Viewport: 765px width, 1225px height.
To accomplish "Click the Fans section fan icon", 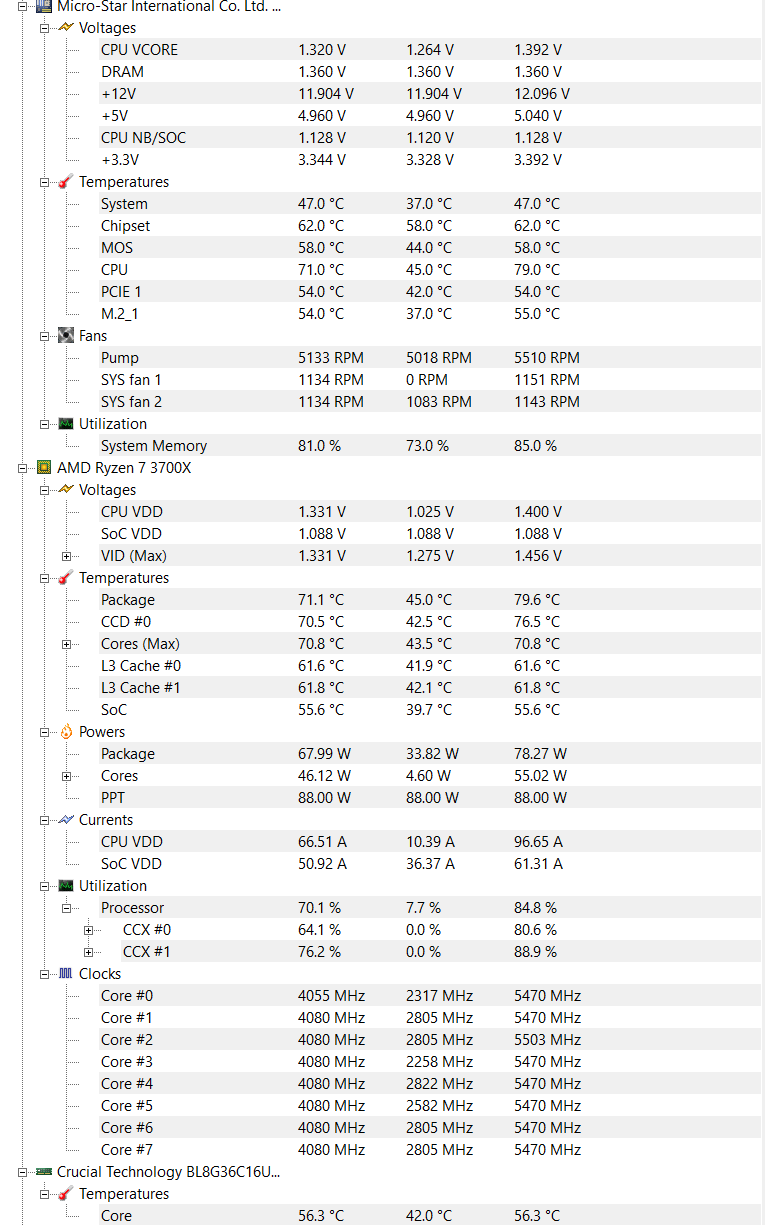I will (66, 335).
